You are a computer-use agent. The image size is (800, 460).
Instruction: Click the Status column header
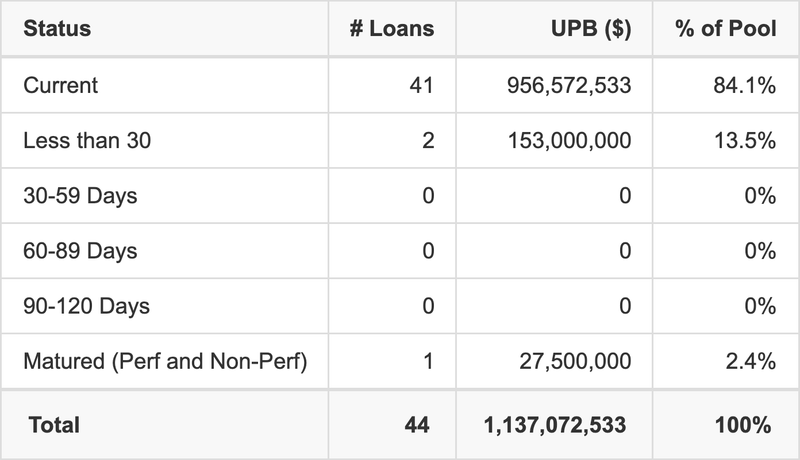click(58, 28)
